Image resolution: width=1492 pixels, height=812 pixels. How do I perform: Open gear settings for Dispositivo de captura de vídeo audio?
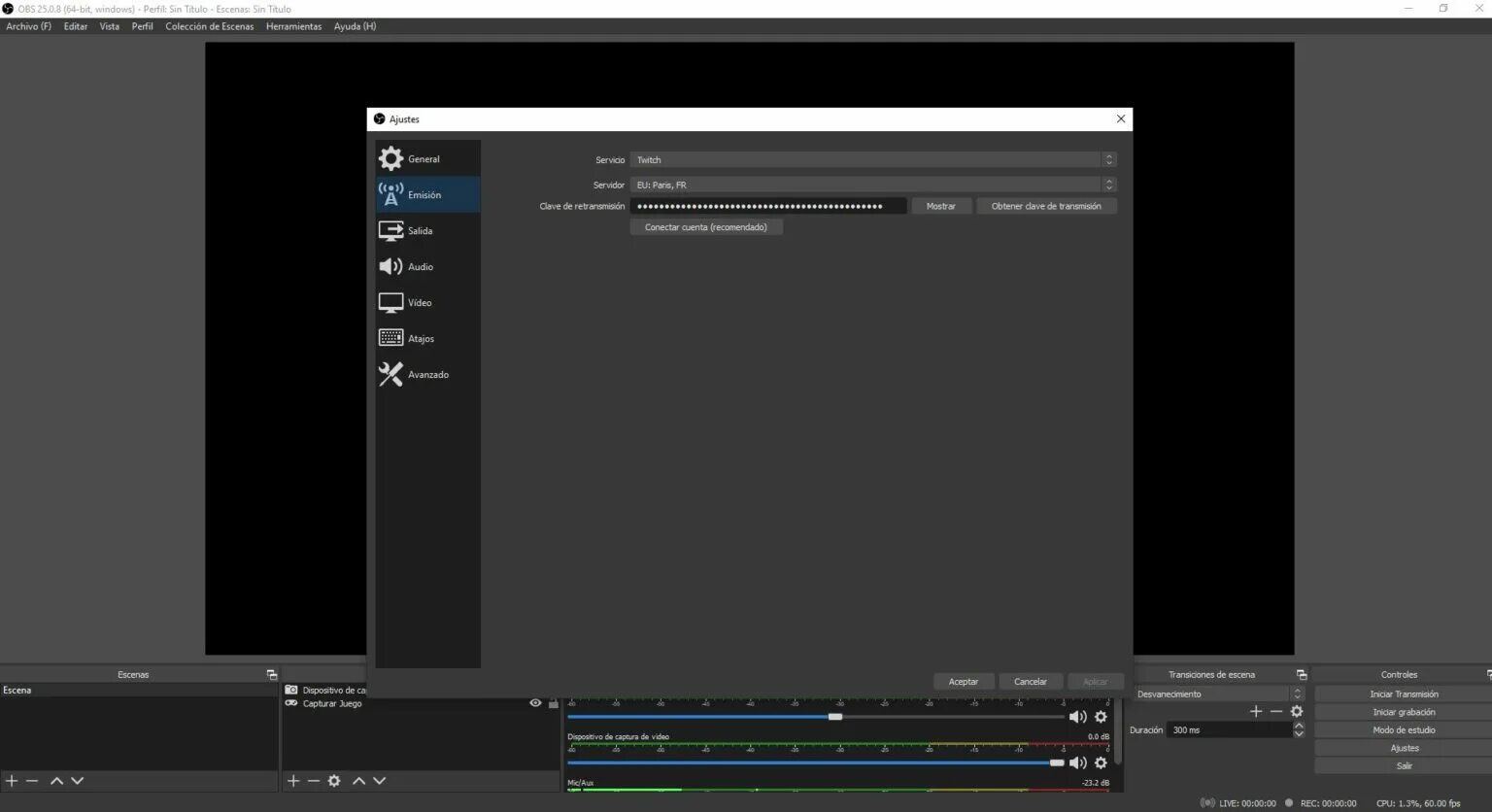point(1101,762)
